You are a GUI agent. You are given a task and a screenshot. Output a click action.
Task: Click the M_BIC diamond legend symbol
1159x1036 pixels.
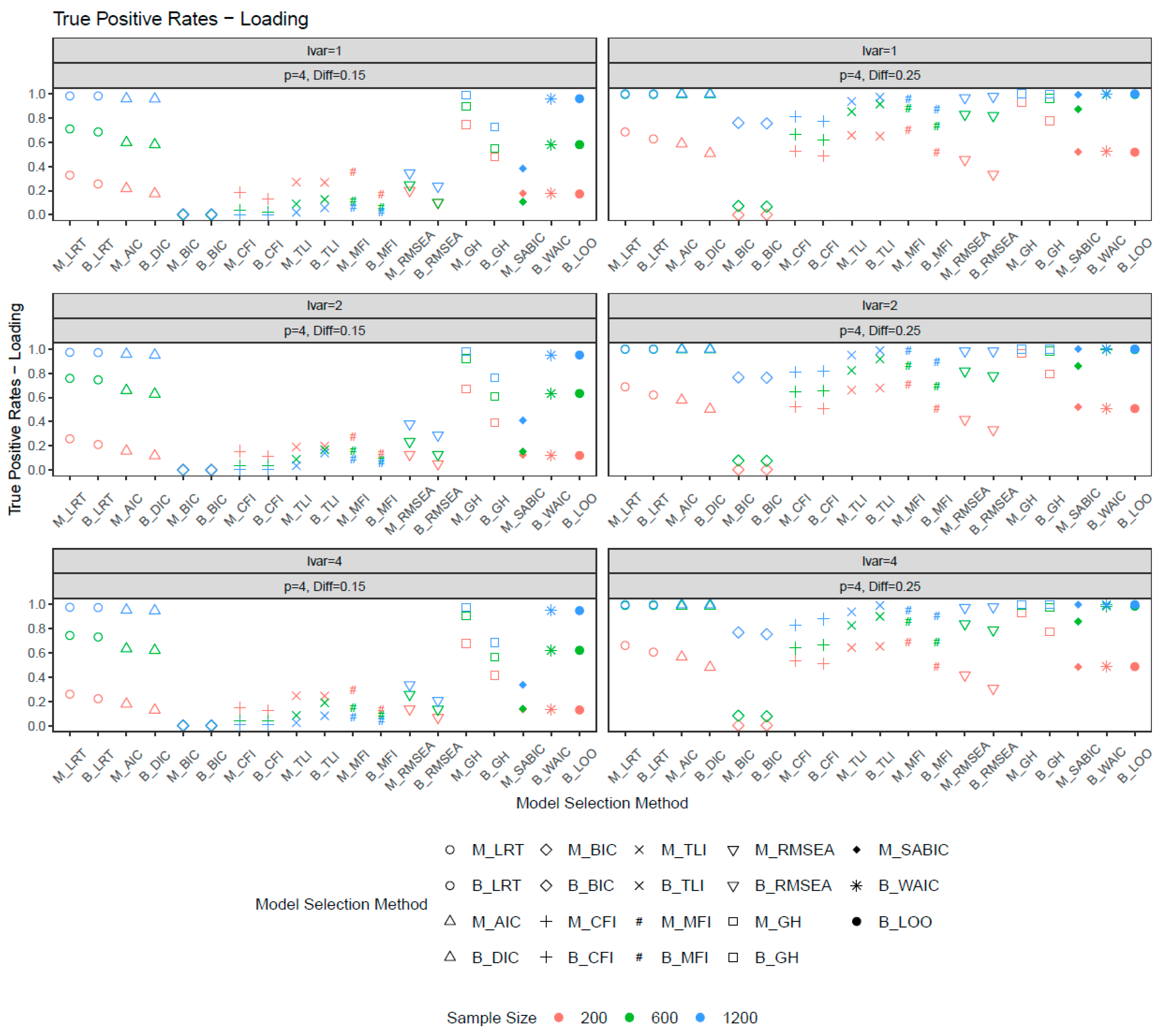(x=546, y=850)
